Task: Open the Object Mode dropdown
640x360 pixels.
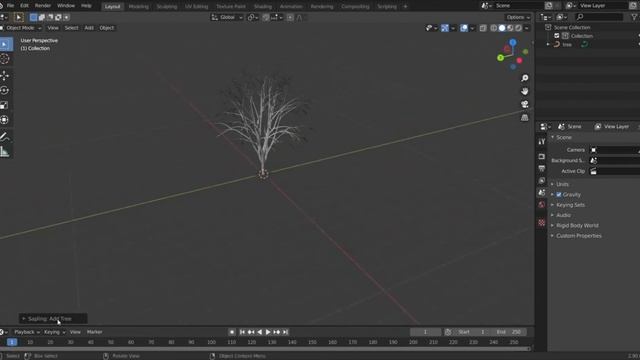Action: click(x=21, y=28)
